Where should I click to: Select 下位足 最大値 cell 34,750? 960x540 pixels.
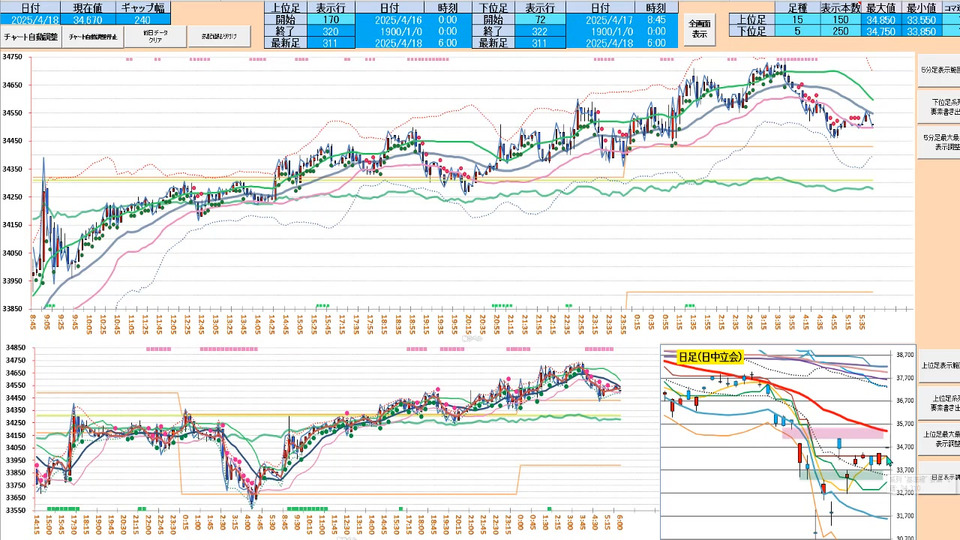(881, 31)
